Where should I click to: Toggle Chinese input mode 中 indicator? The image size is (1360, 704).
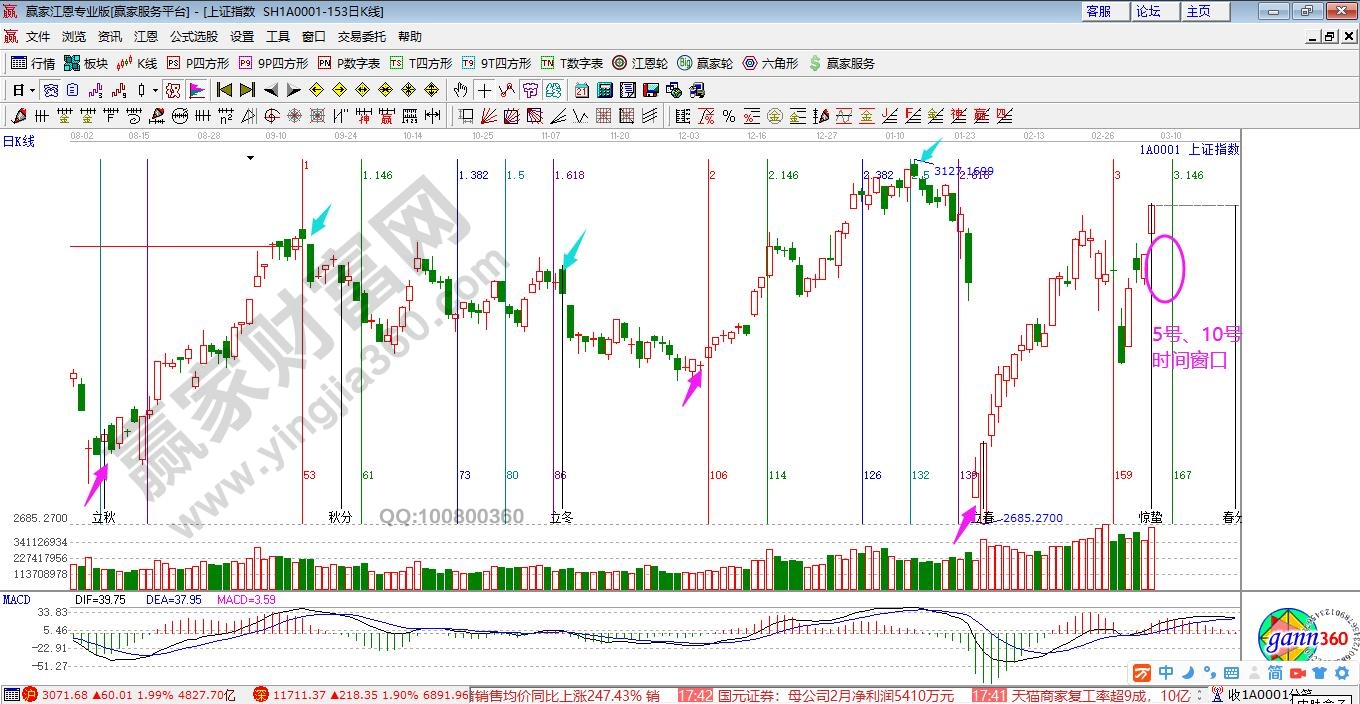tap(1167, 672)
